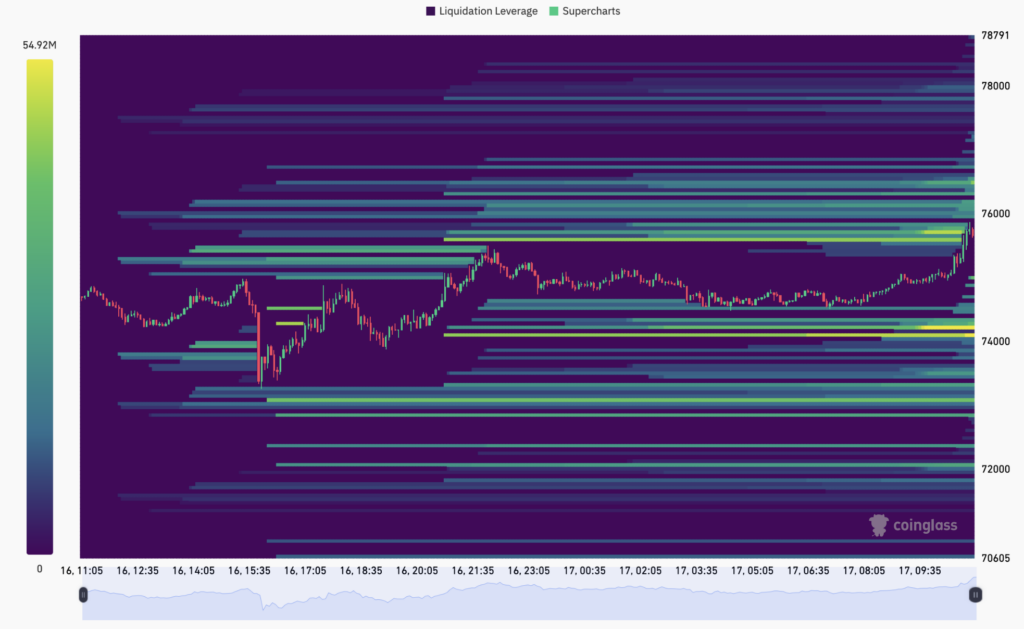The width and height of the screenshot is (1024, 629).
Task: Click the bottom of the color intensity scale
Action: [40, 548]
